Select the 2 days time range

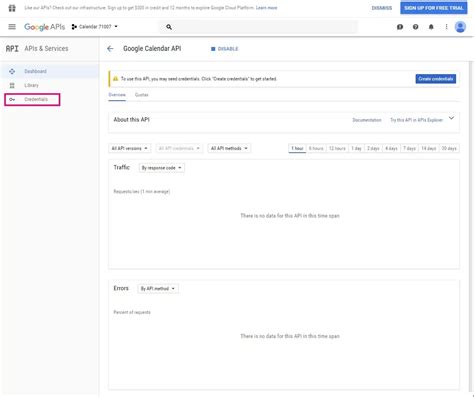tap(373, 148)
